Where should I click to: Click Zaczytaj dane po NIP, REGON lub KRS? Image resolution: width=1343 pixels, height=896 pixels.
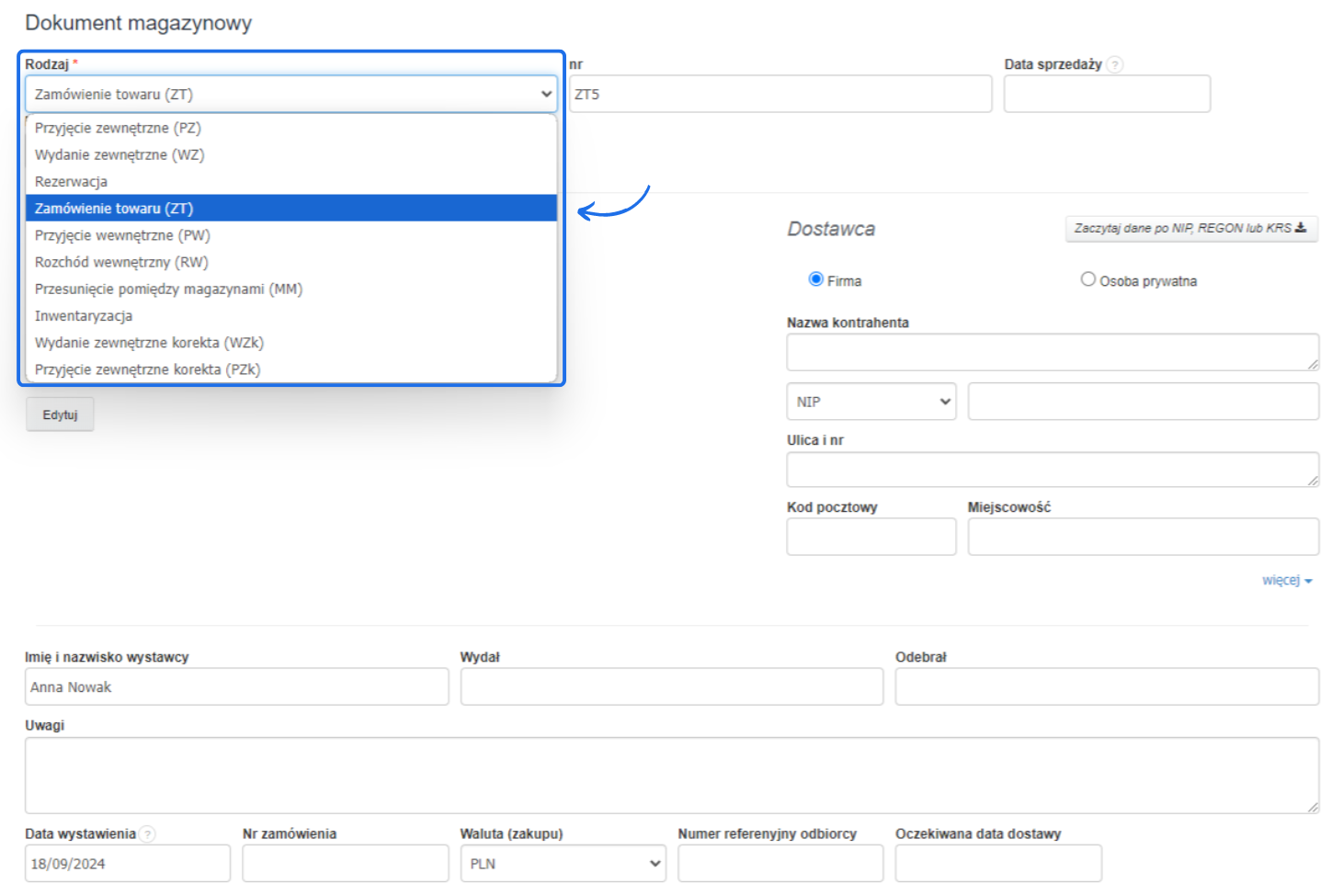pyautogui.click(x=1190, y=229)
